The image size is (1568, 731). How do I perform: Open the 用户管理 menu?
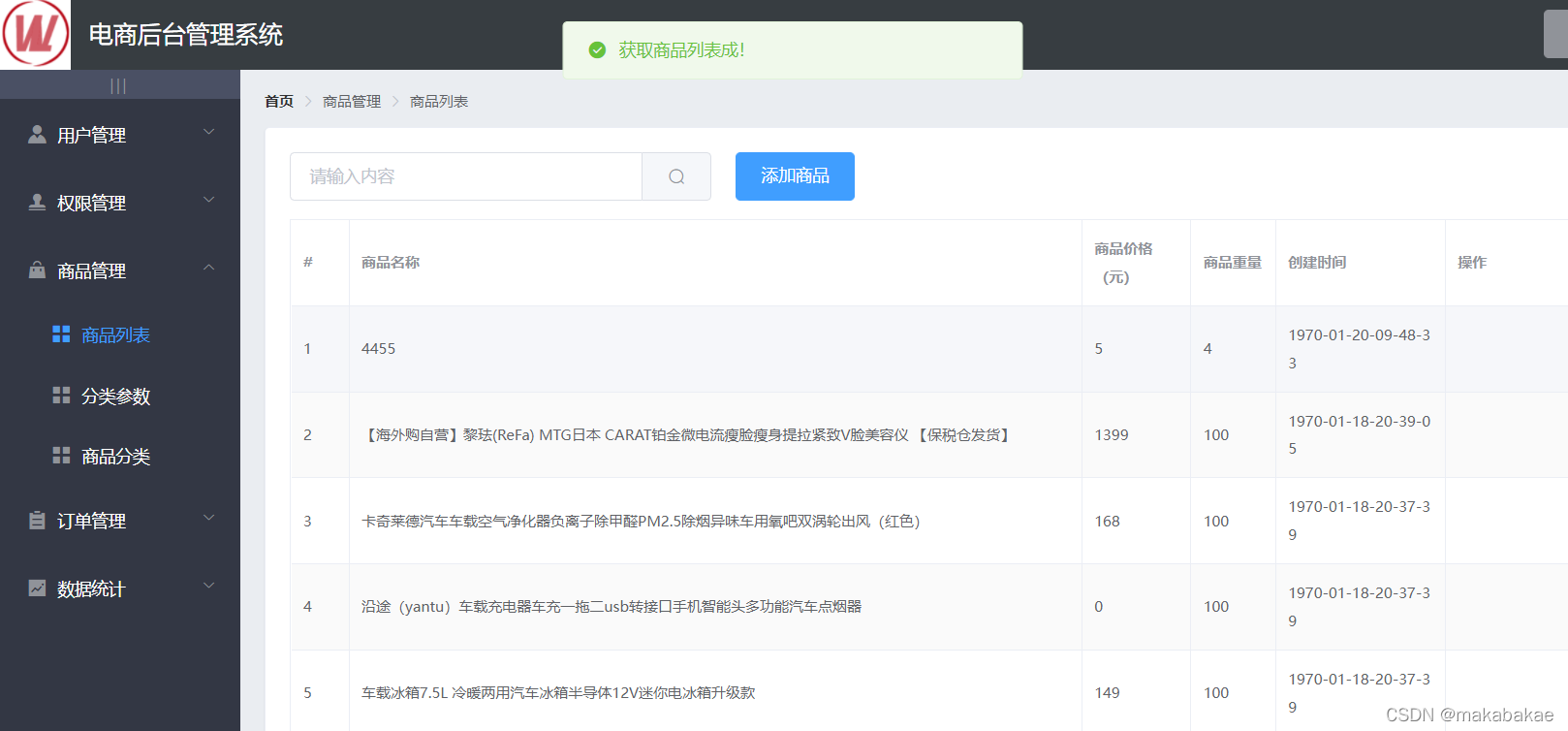click(120, 135)
